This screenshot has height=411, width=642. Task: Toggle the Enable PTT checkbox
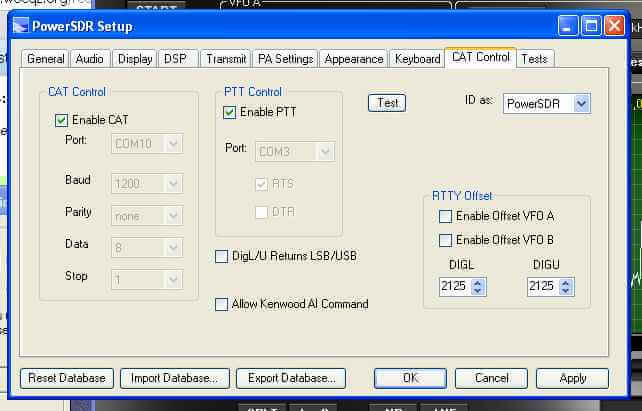tap(229, 113)
